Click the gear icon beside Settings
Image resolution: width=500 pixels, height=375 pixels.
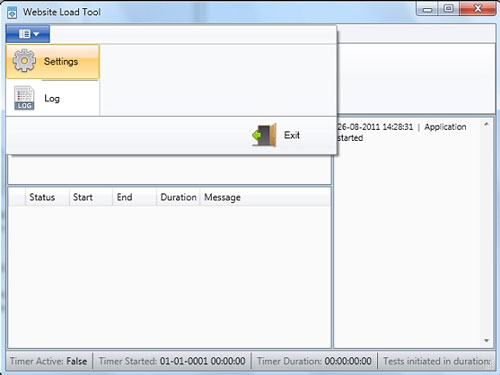pyautogui.click(x=24, y=61)
